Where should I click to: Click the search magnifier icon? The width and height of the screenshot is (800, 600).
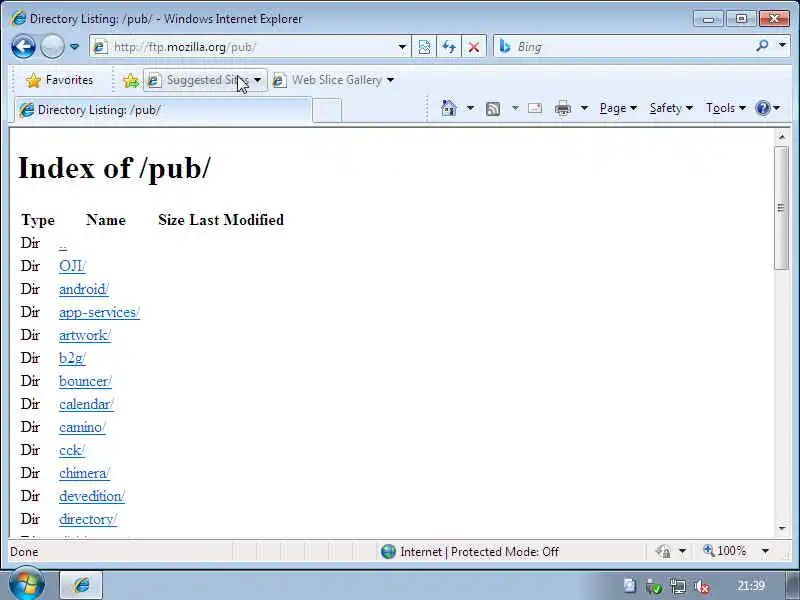(x=762, y=46)
